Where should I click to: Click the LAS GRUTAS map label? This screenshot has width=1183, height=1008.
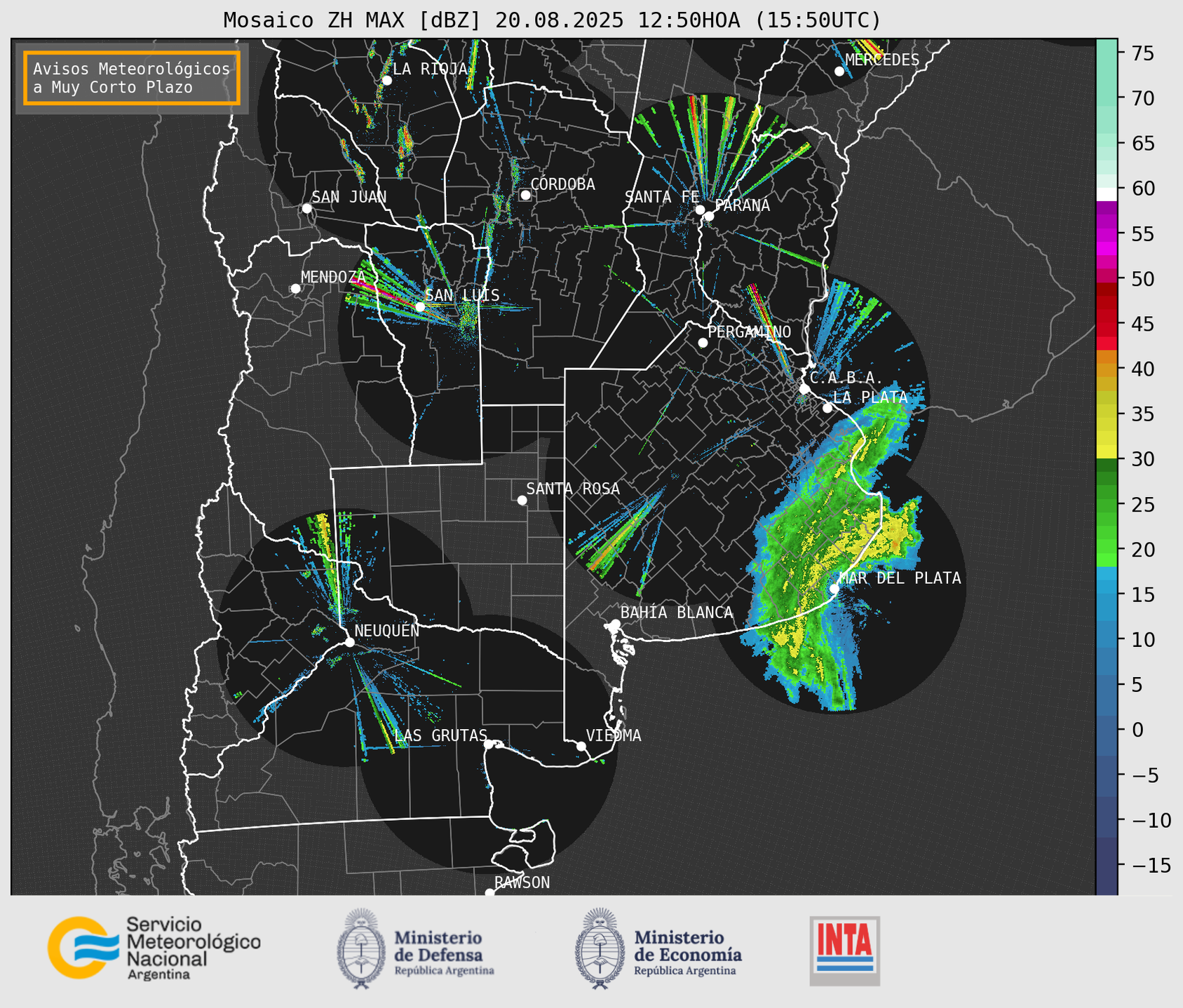click(441, 735)
